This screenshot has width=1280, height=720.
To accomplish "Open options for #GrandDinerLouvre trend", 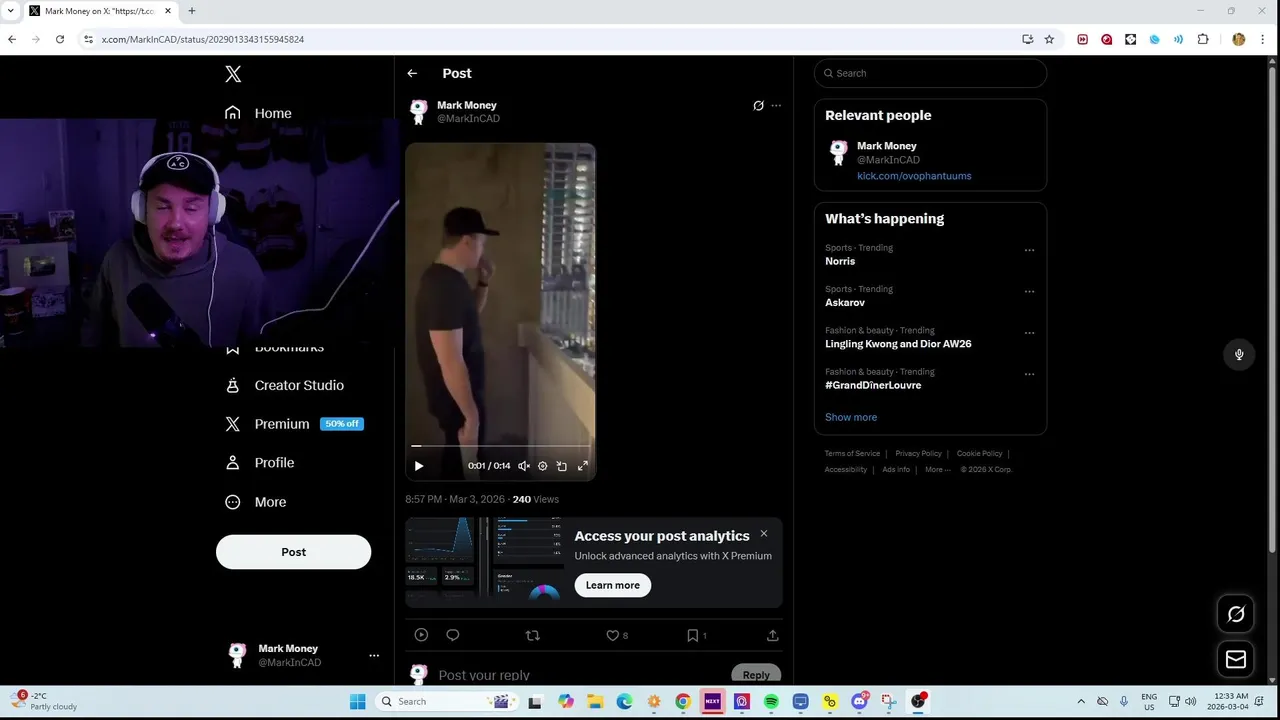I will point(1029,374).
